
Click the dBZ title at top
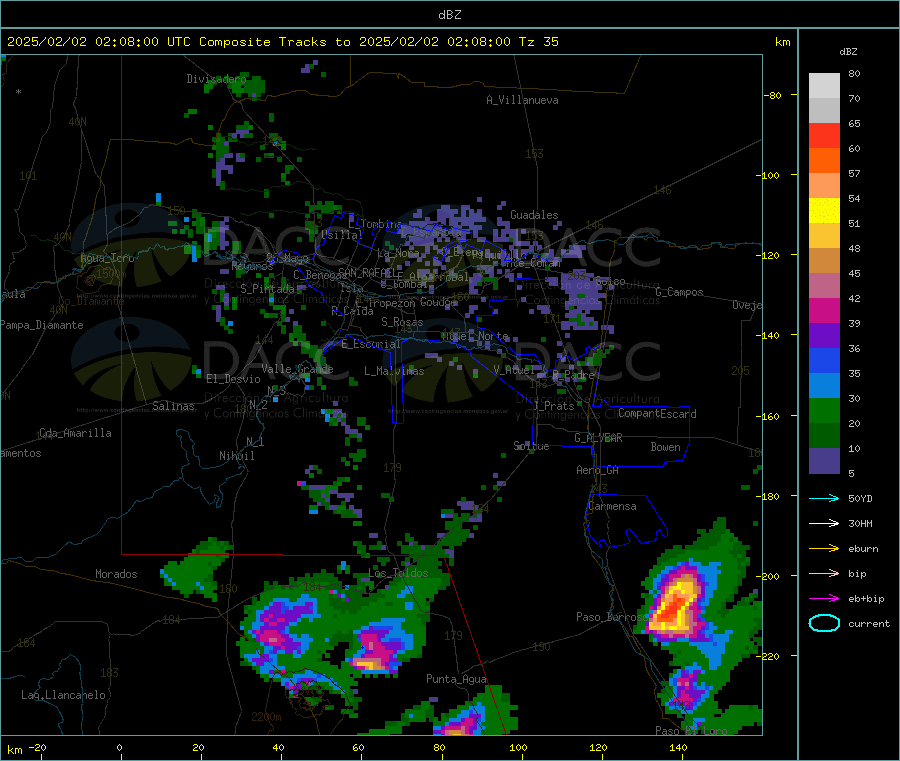(449, 15)
